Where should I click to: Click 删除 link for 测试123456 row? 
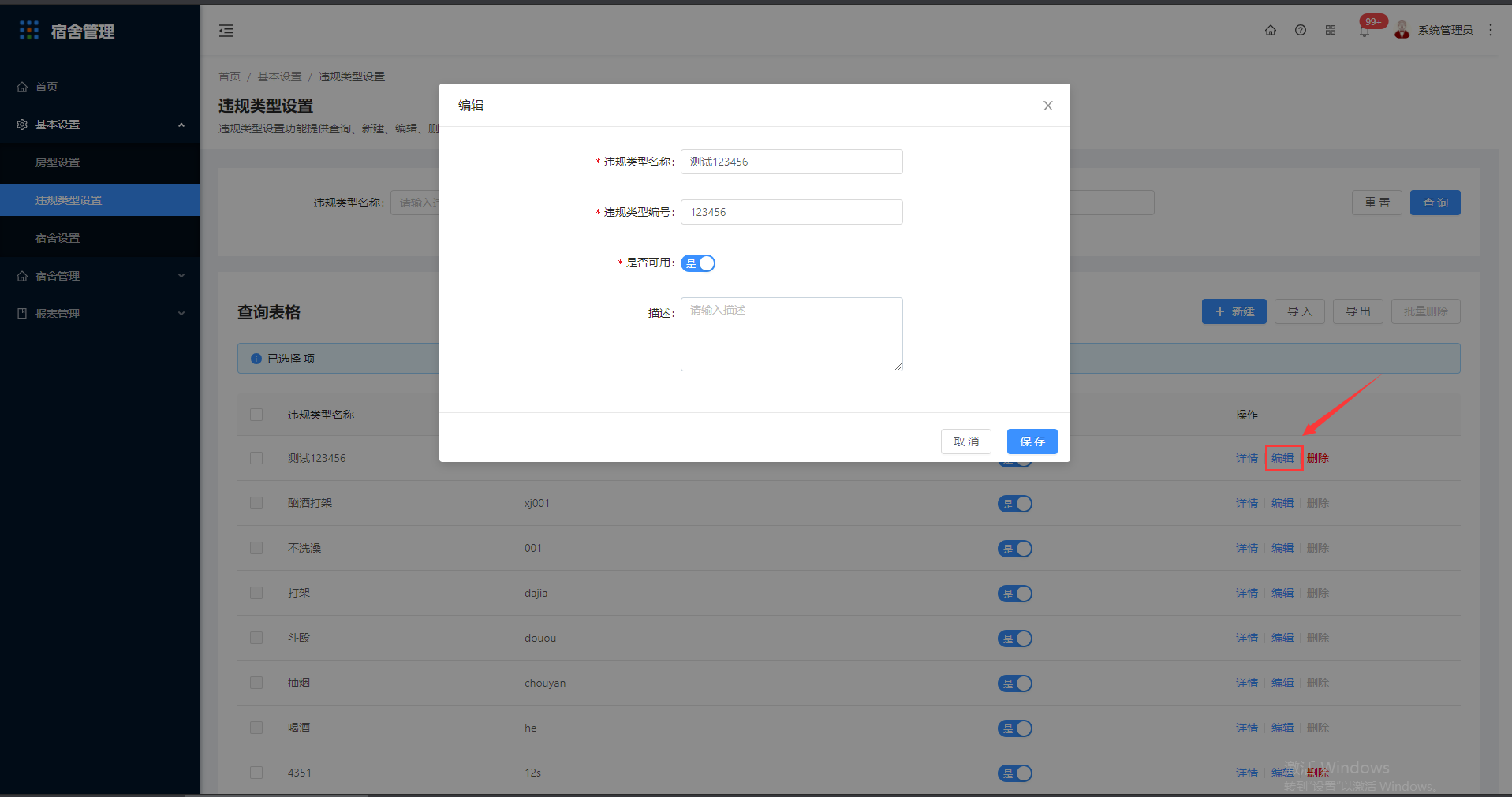click(1318, 458)
